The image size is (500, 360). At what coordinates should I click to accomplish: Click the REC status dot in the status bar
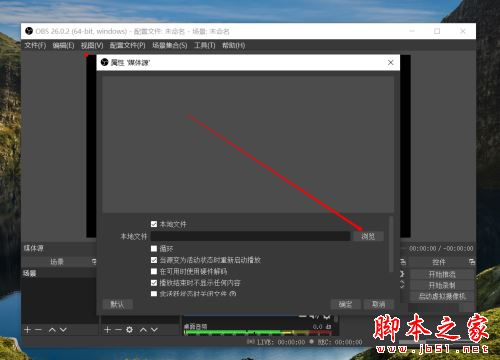[311, 342]
